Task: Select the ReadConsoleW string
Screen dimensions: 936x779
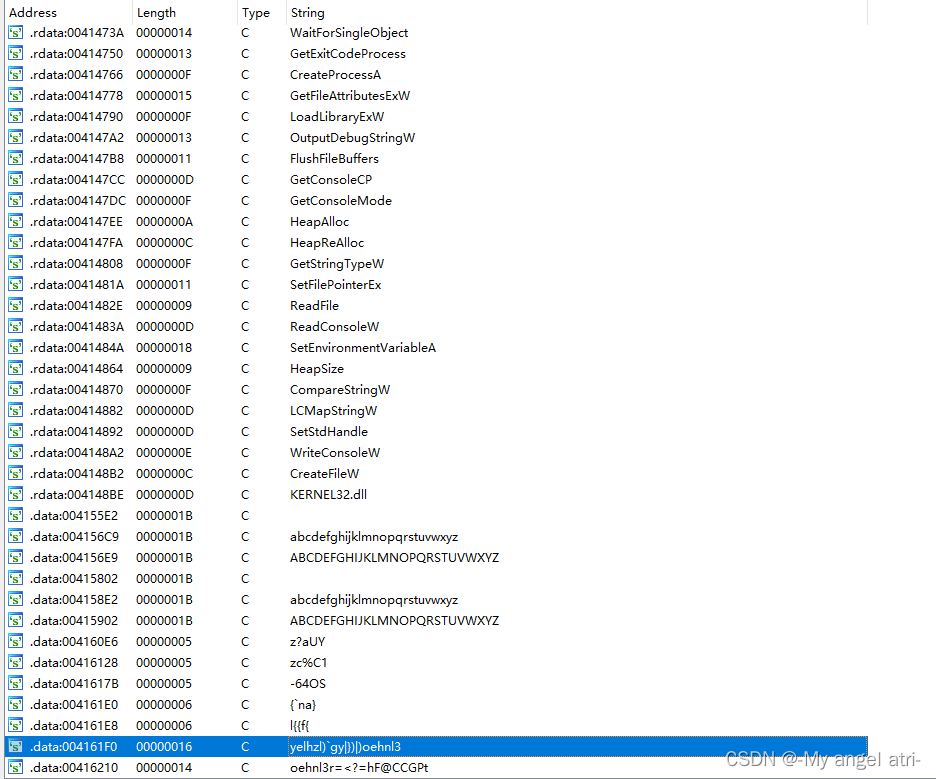Action: pyautogui.click(x=334, y=327)
